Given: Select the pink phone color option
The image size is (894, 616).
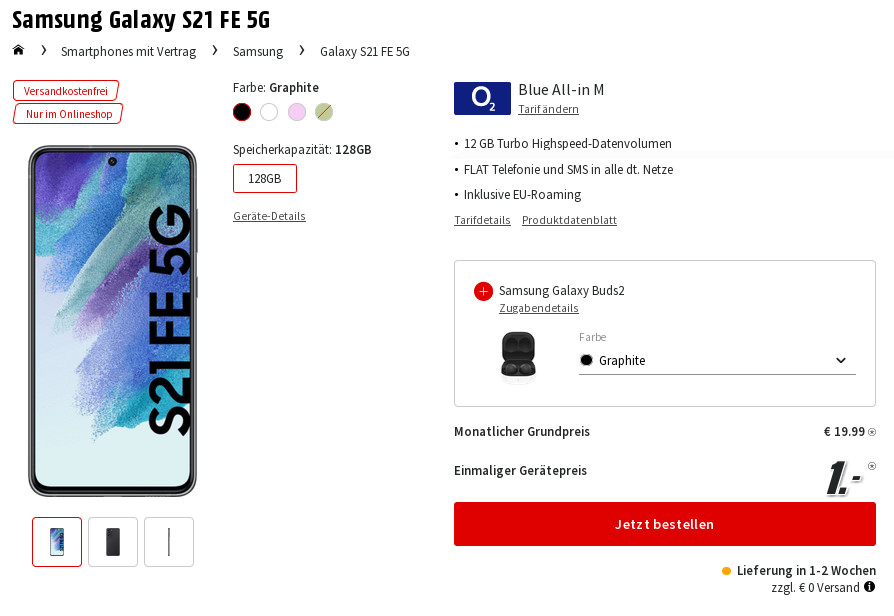Looking at the screenshot, I should click(x=296, y=112).
